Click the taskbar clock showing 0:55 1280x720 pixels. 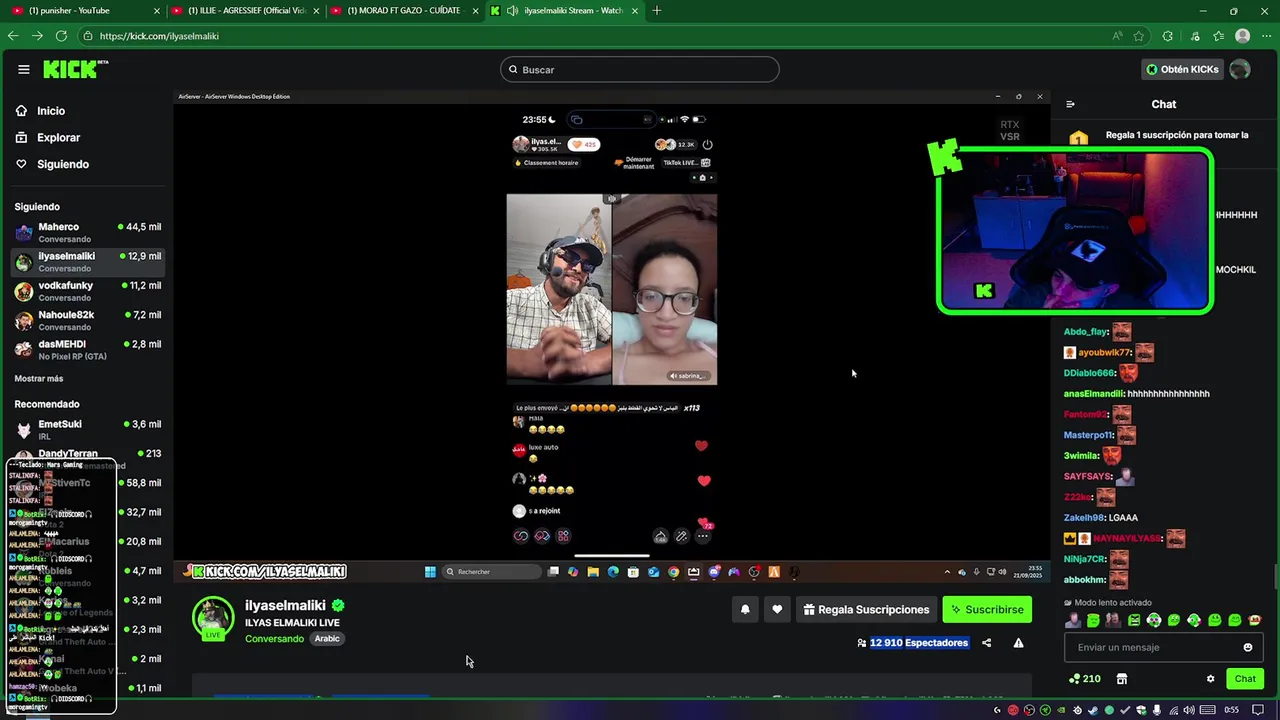1231,710
